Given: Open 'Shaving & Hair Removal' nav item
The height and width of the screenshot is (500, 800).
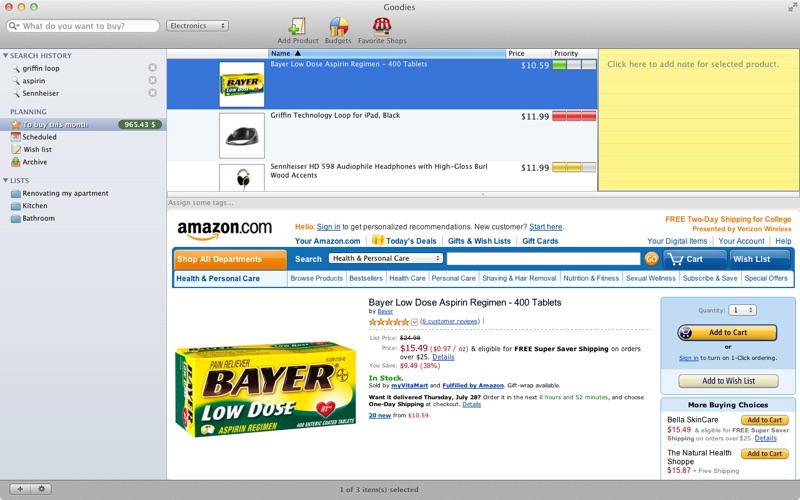Looking at the screenshot, I should coord(519,278).
